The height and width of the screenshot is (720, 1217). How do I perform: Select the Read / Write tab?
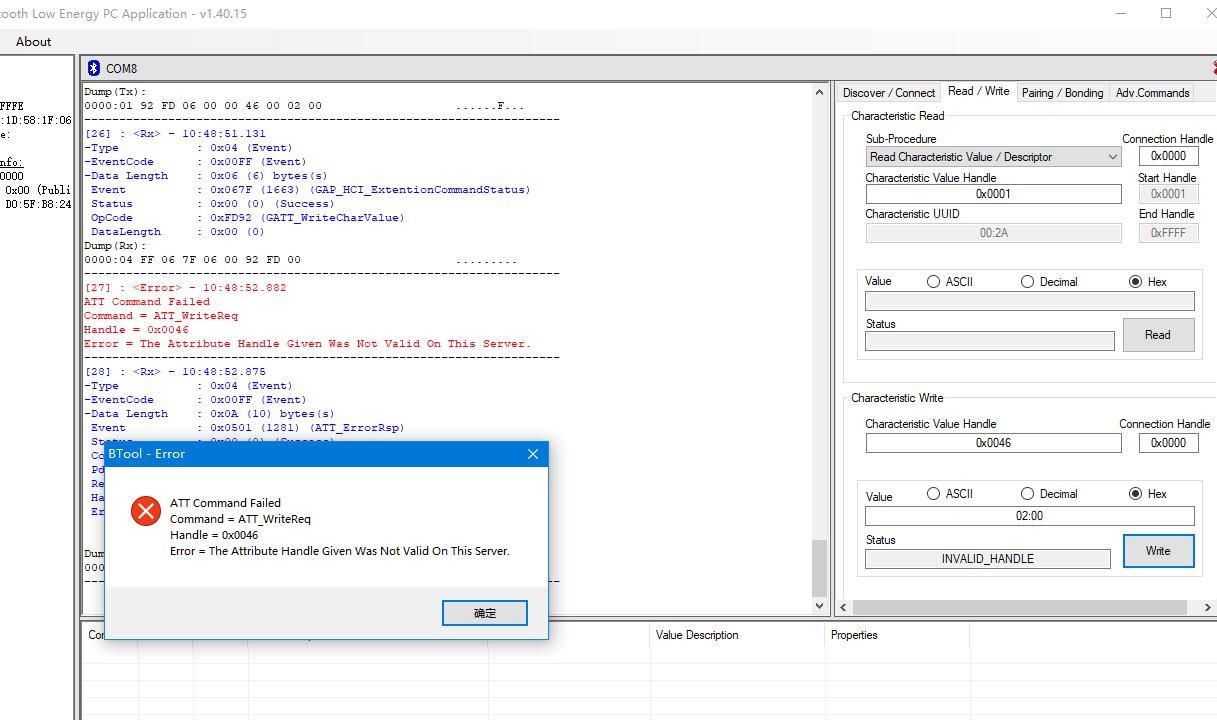coord(978,91)
